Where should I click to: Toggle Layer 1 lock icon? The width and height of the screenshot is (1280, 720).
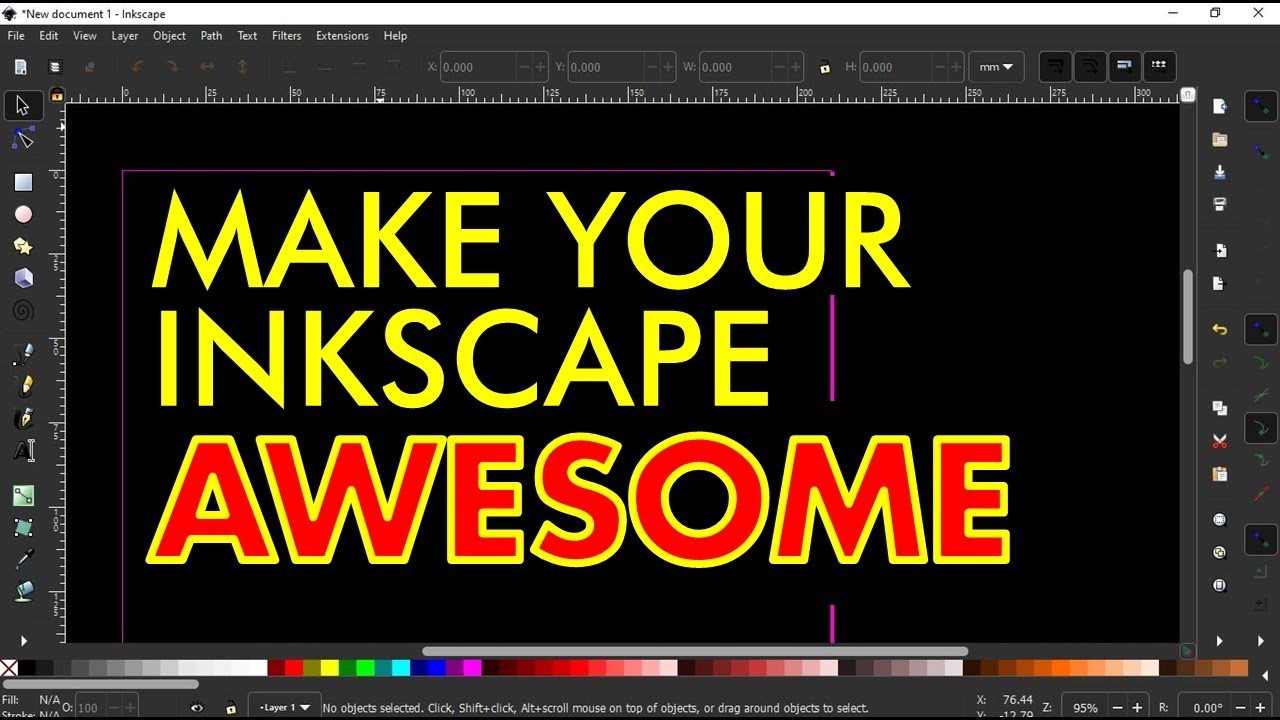pos(231,708)
